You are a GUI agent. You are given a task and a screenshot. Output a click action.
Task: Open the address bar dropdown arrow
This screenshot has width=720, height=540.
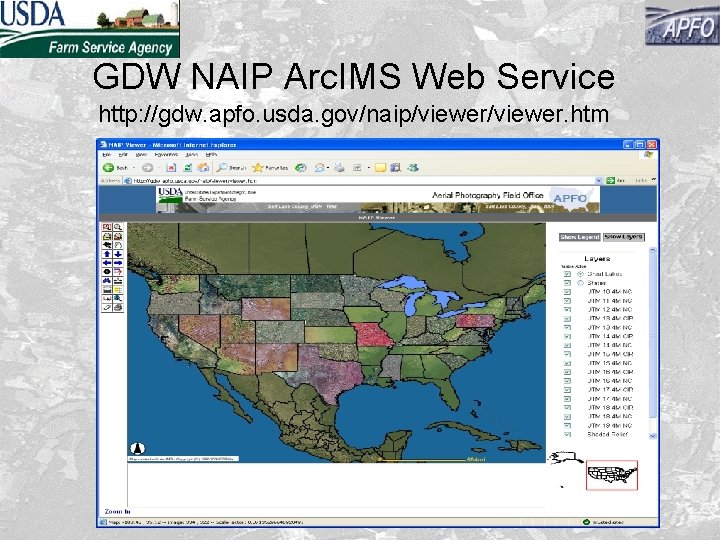pyautogui.click(x=598, y=180)
